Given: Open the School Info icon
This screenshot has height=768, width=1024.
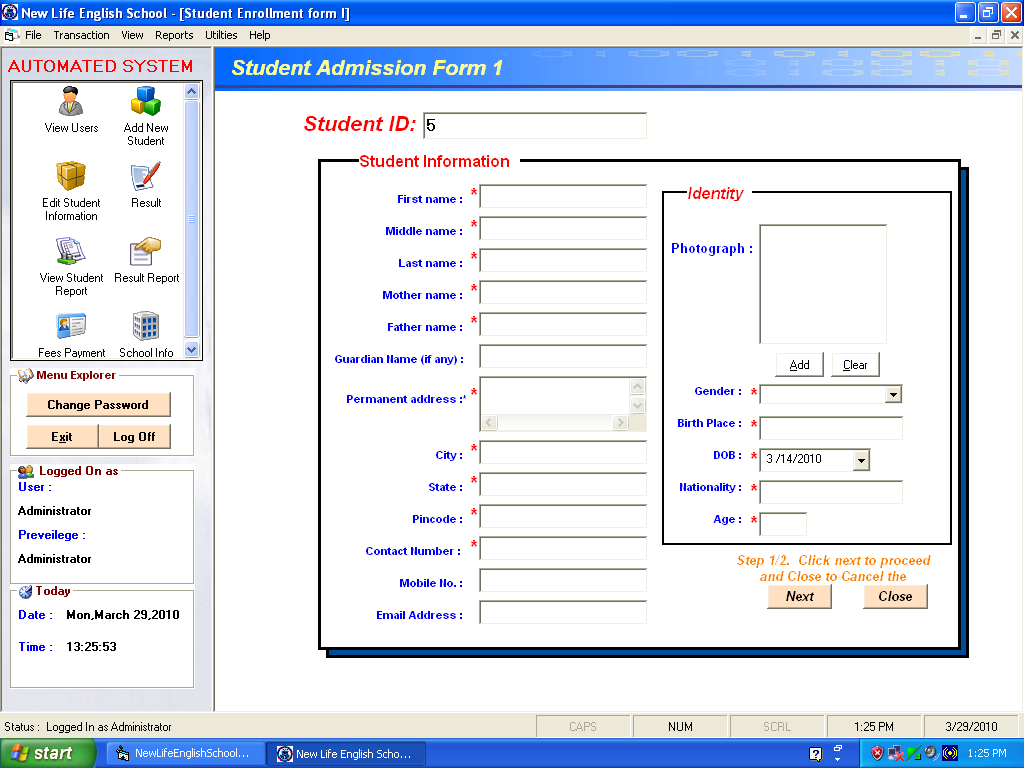Looking at the screenshot, I should 146,328.
